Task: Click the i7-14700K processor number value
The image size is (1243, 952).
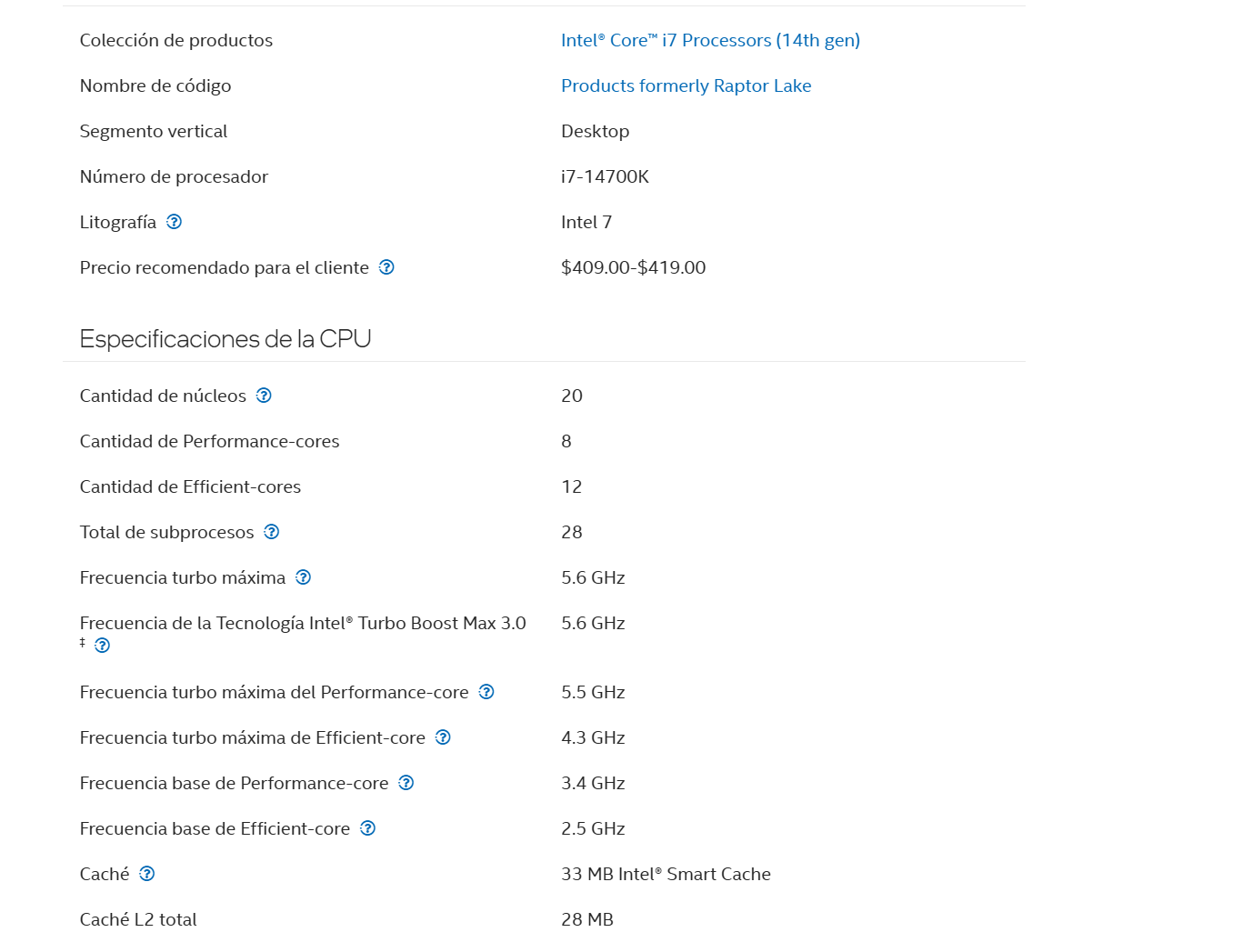Action: [x=605, y=176]
